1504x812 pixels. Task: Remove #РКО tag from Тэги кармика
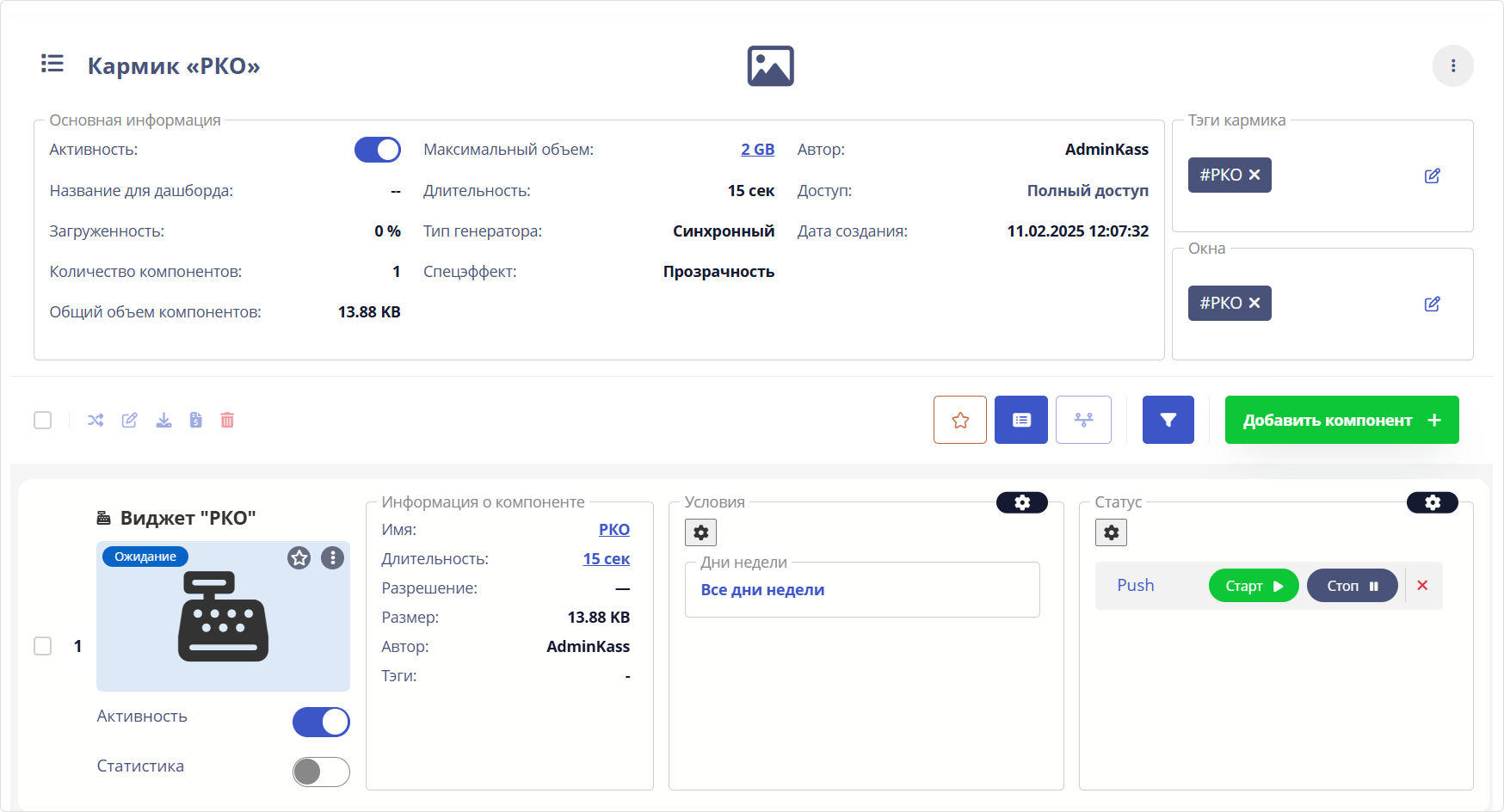click(1254, 175)
